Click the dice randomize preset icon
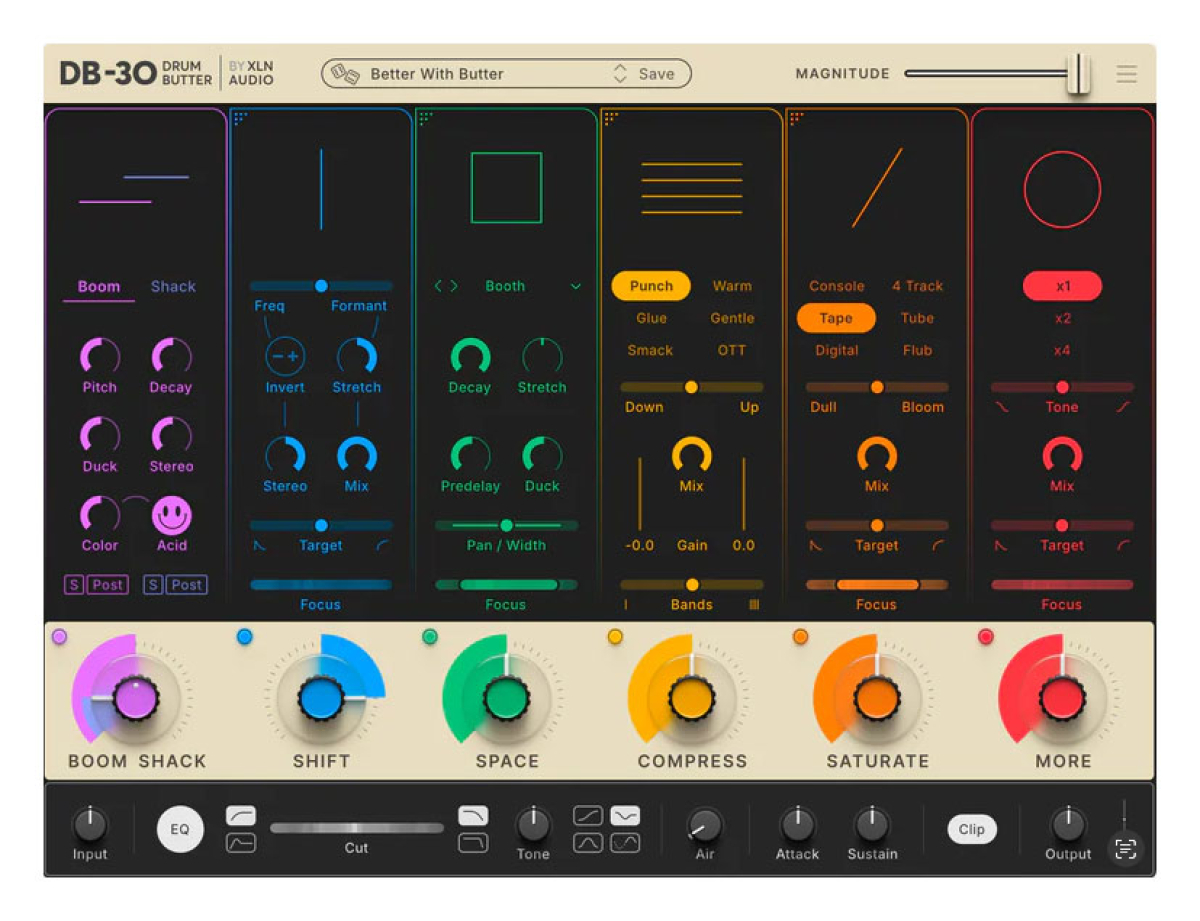Screen dimensions: 1200x921 345,74
